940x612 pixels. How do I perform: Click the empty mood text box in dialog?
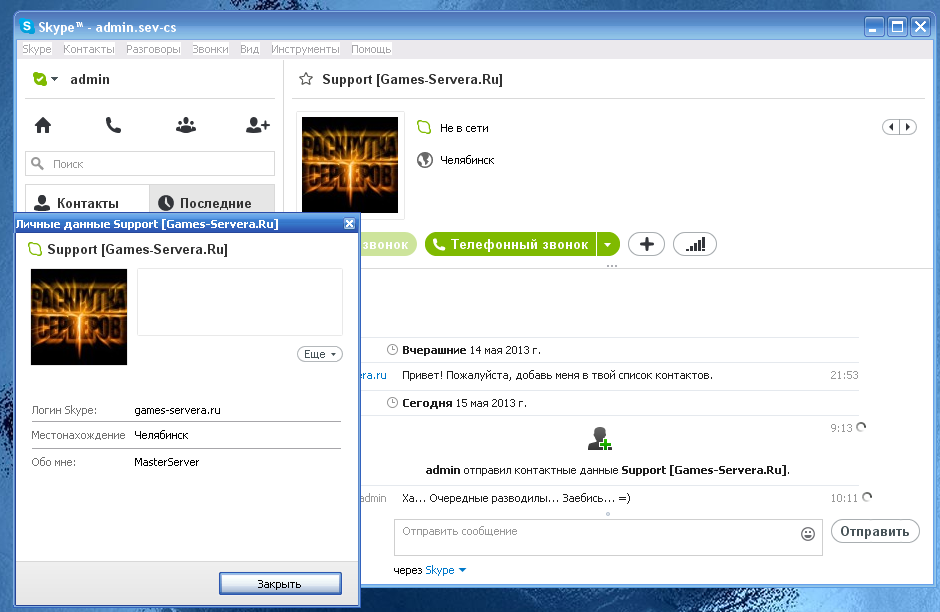pos(240,302)
